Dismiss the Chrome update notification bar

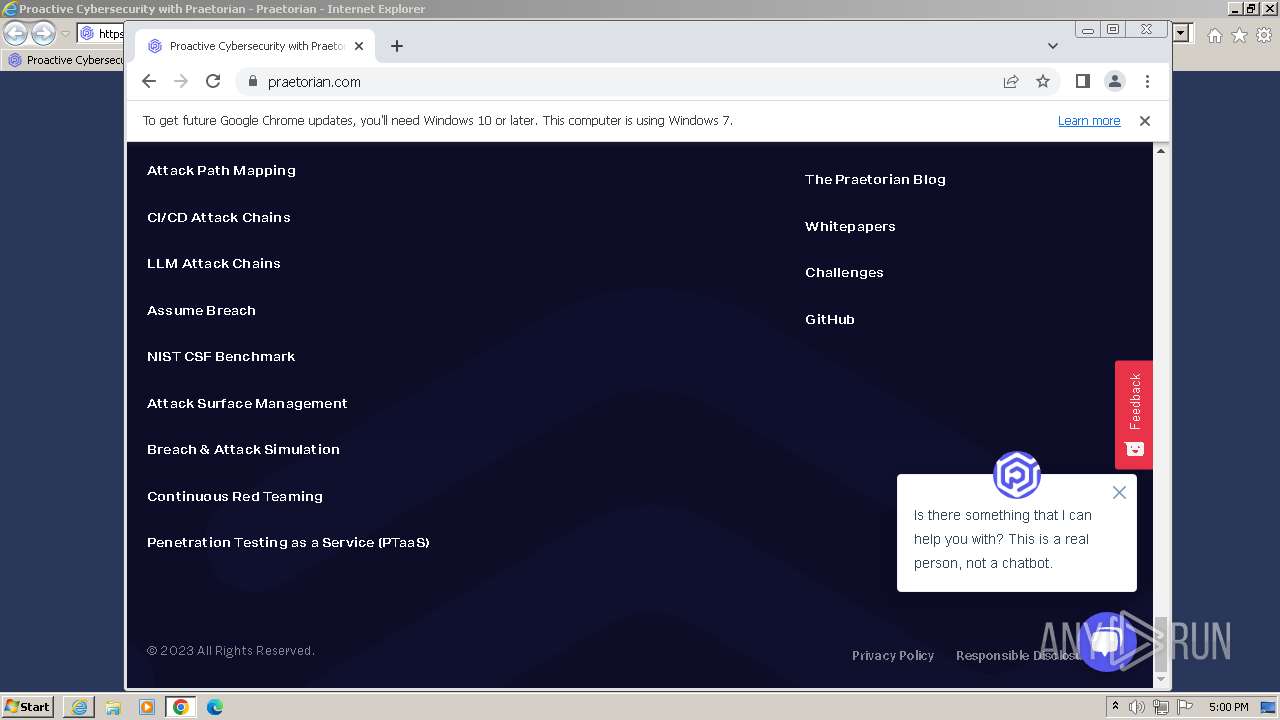pyautogui.click(x=1145, y=121)
